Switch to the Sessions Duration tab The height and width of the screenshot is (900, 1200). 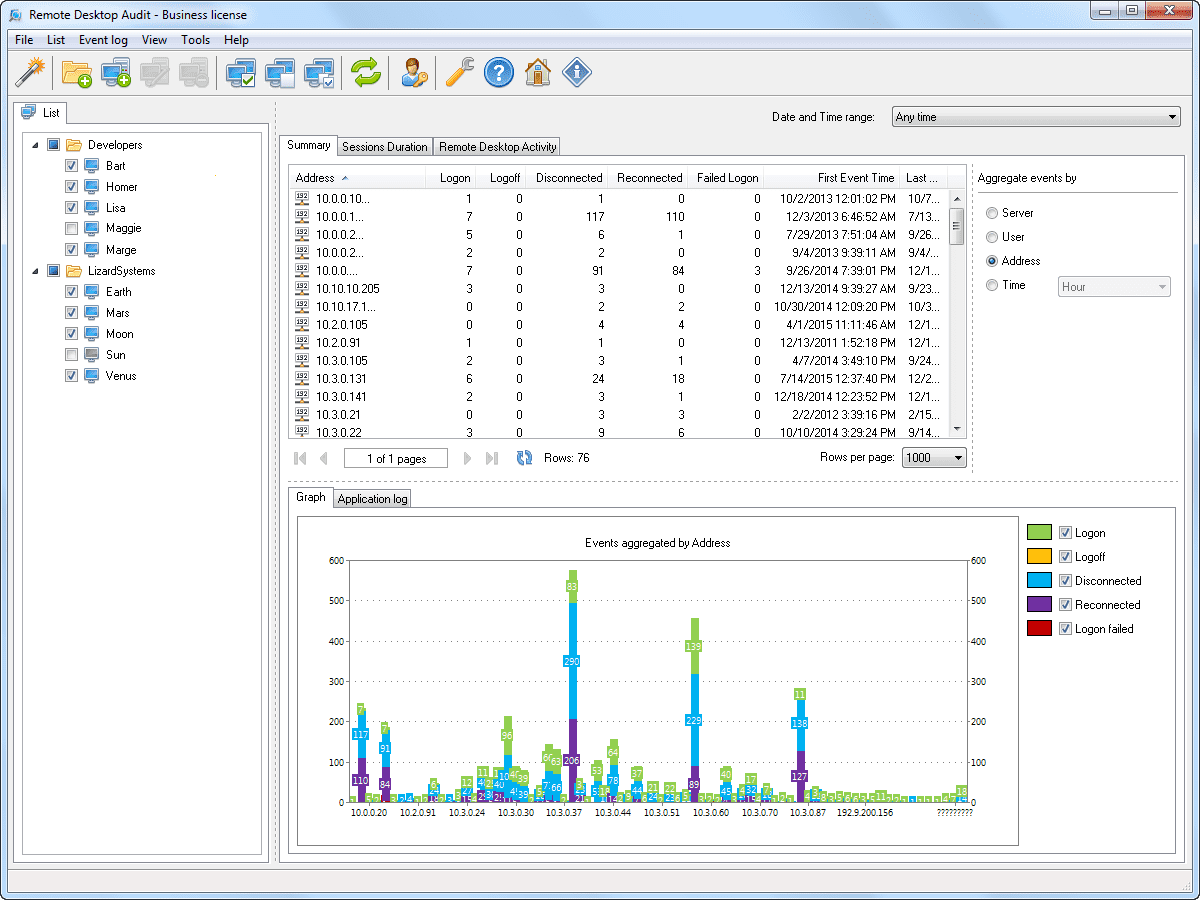pos(385,147)
